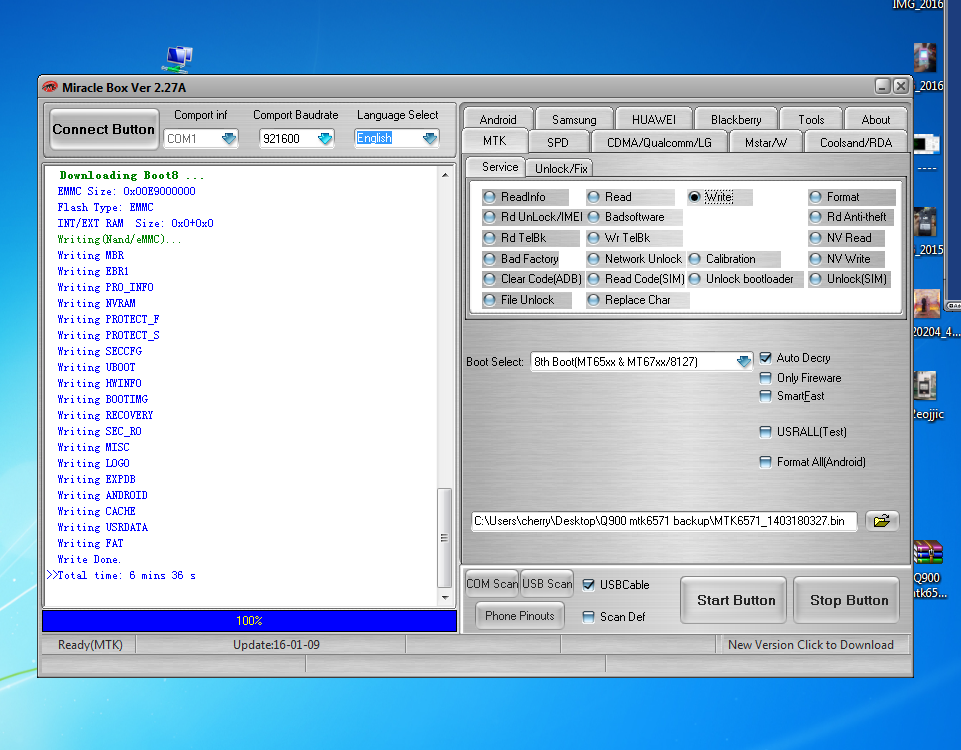
Task: Select the SPD tab
Action: 558,143
